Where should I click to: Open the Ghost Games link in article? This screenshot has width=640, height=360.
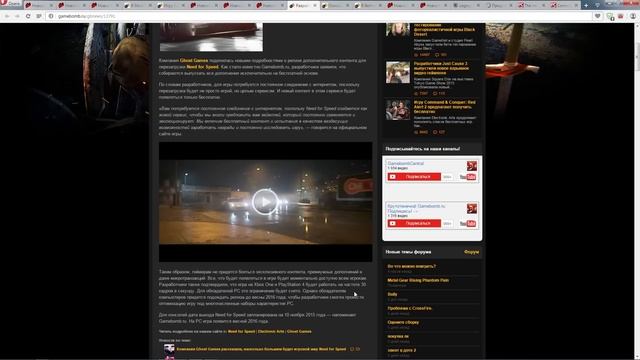point(194,60)
